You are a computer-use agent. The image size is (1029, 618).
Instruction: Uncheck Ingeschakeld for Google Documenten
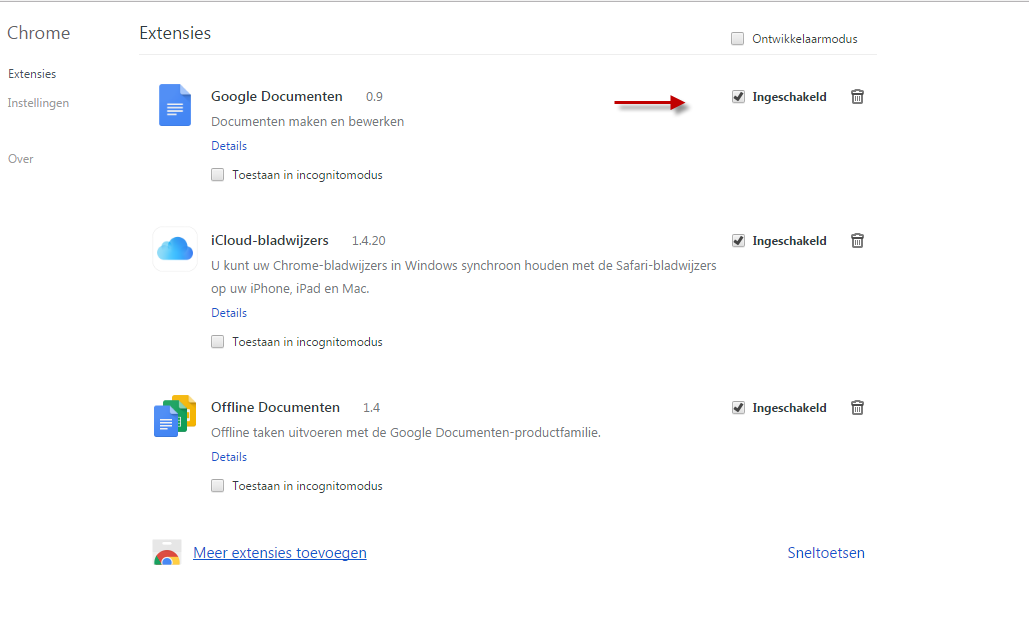pyautogui.click(x=738, y=97)
